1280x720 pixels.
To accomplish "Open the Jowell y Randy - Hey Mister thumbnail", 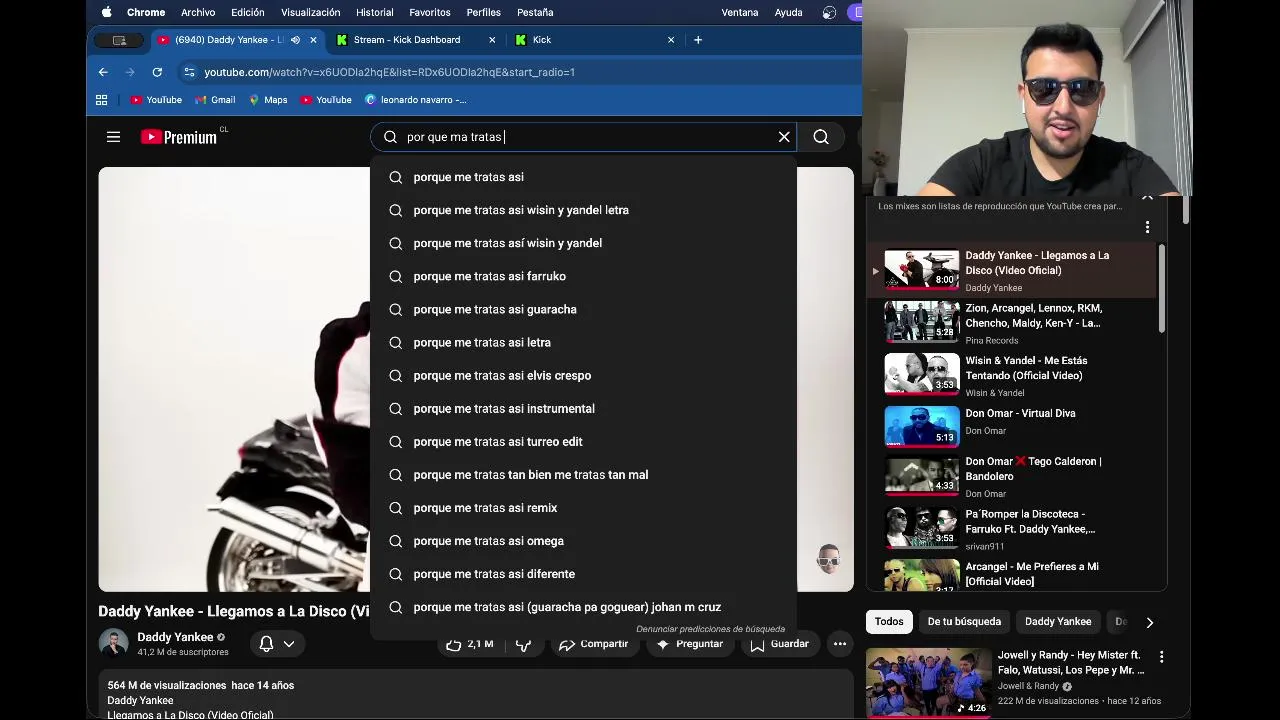I will (x=928, y=682).
